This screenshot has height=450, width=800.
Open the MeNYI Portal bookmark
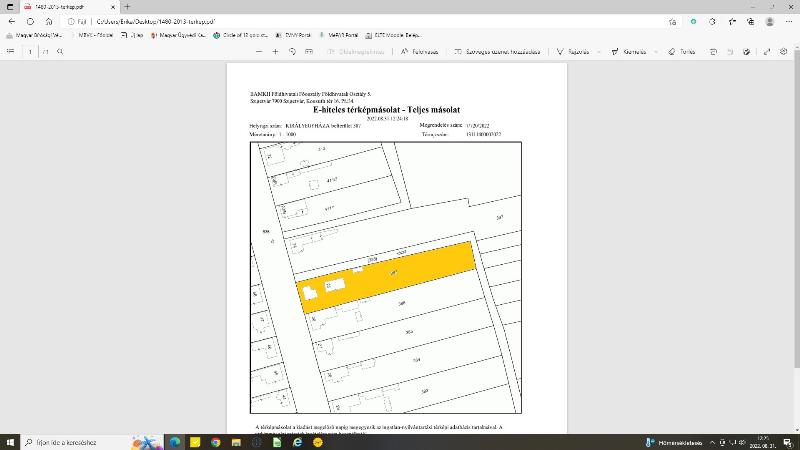[x=338, y=35]
